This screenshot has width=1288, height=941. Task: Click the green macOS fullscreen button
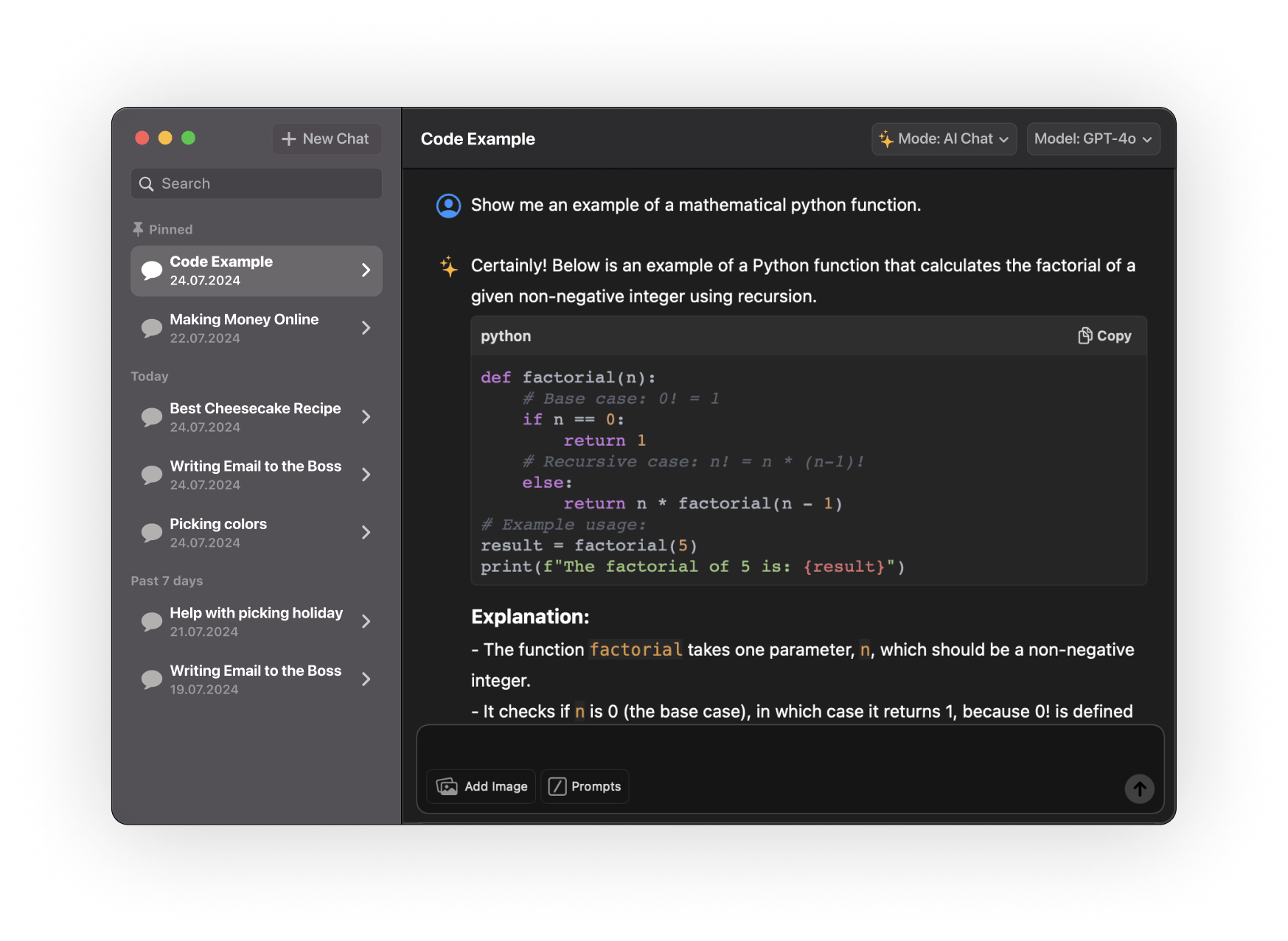(189, 138)
